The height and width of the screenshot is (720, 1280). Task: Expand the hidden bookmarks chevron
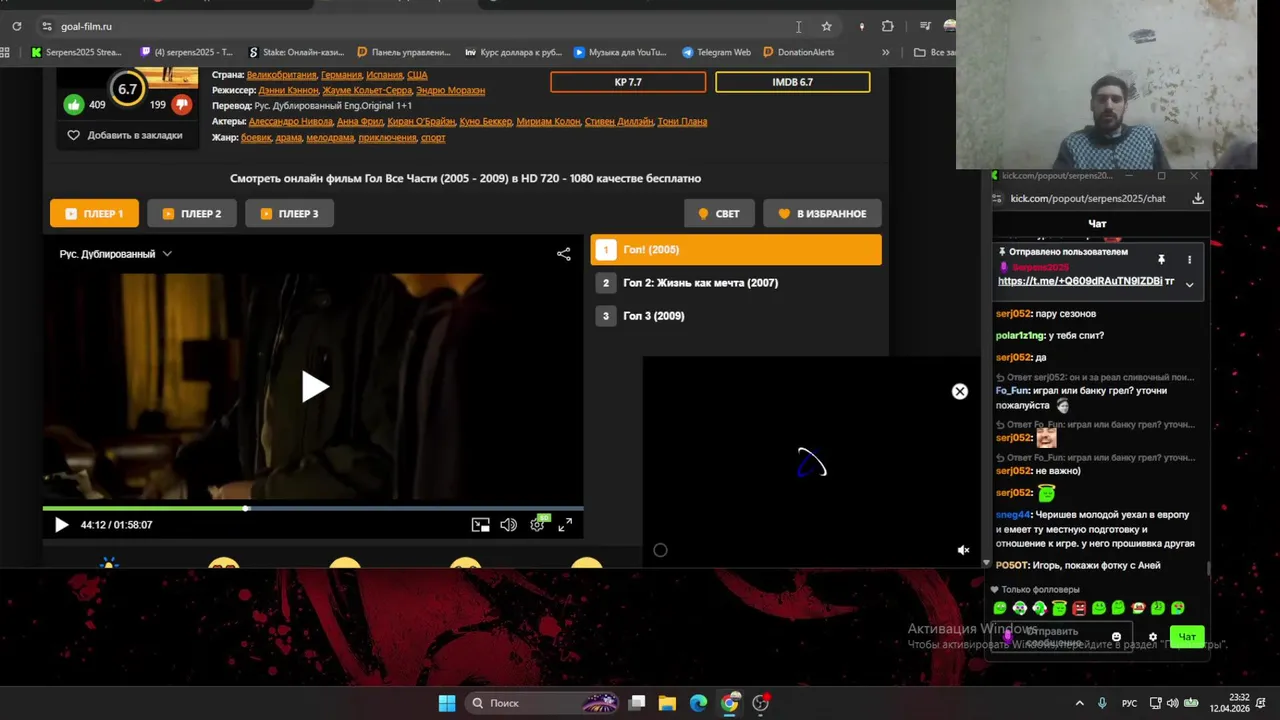click(885, 52)
